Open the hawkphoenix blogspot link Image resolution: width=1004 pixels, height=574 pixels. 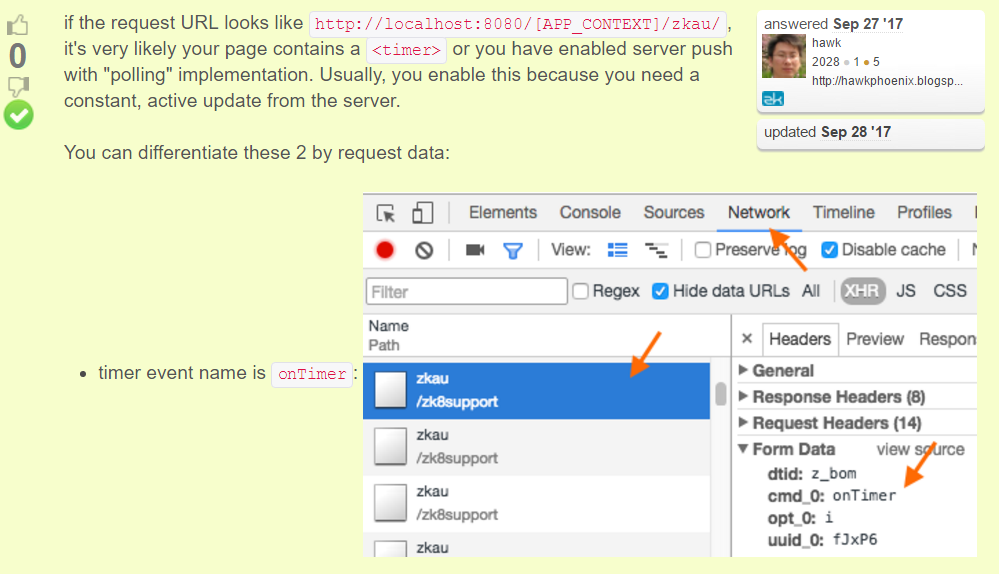tap(887, 81)
